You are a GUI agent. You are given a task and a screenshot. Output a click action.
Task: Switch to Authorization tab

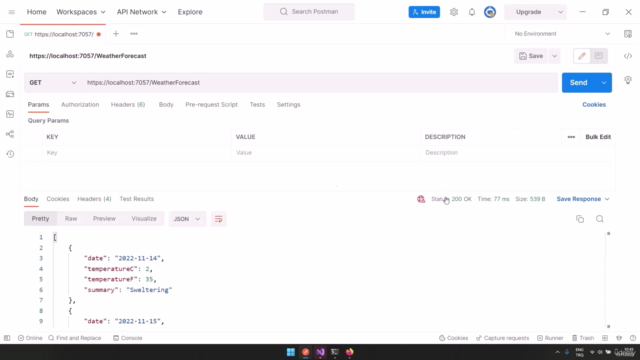[80, 104]
